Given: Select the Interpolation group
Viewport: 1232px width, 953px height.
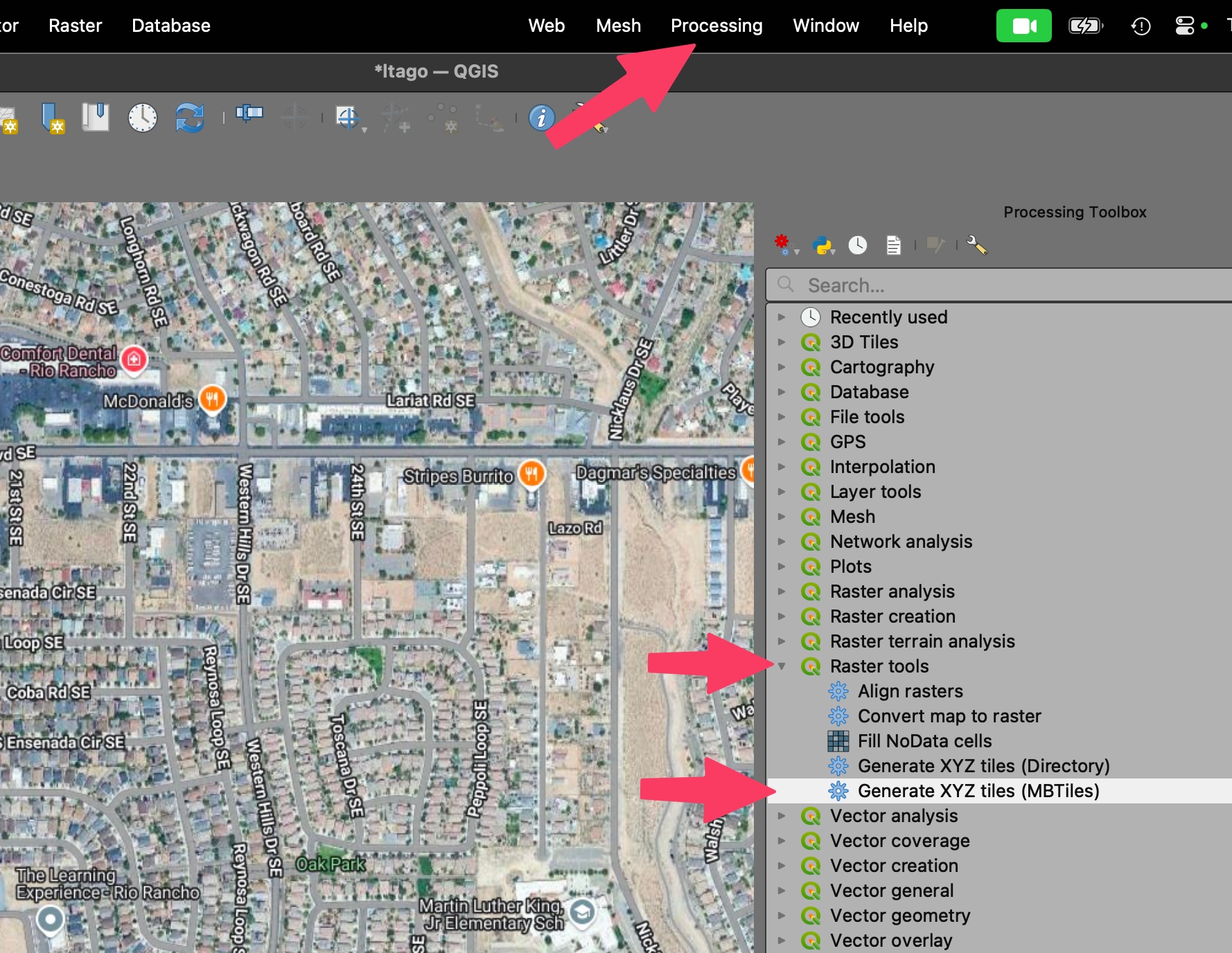Looking at the screenshot, I should 883,467.
